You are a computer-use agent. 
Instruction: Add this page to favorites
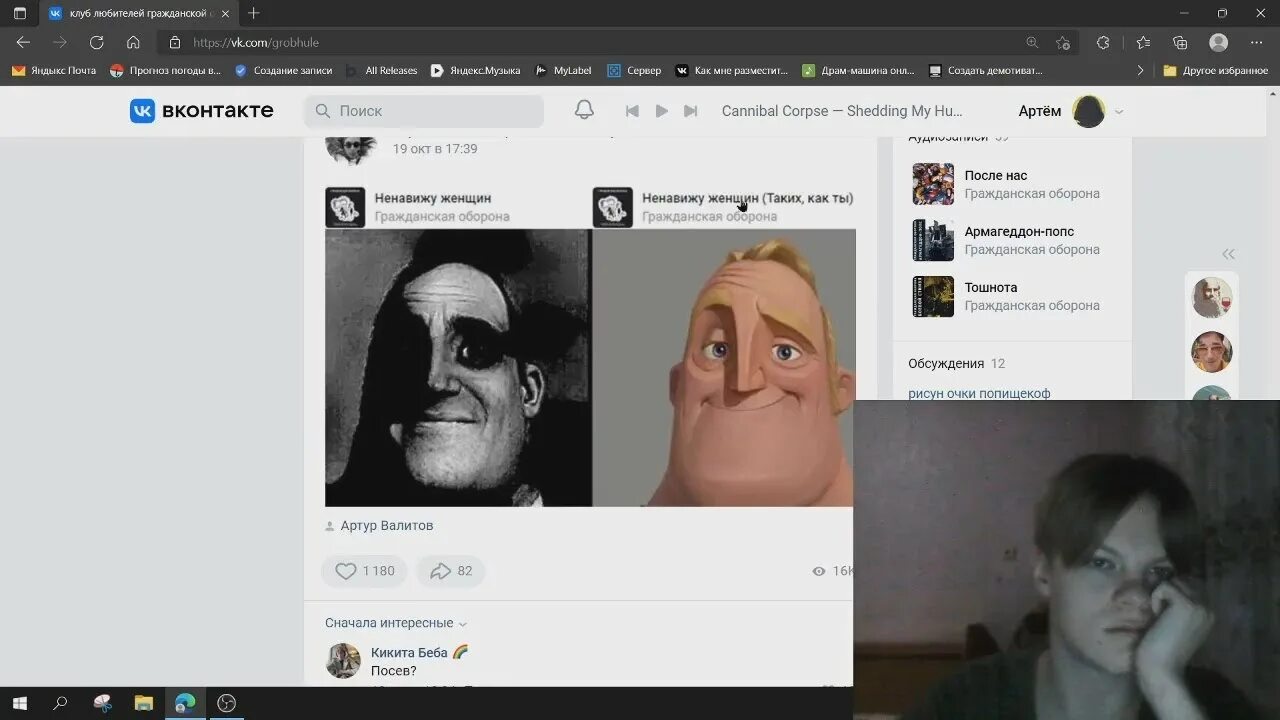tap(1062, 42)
